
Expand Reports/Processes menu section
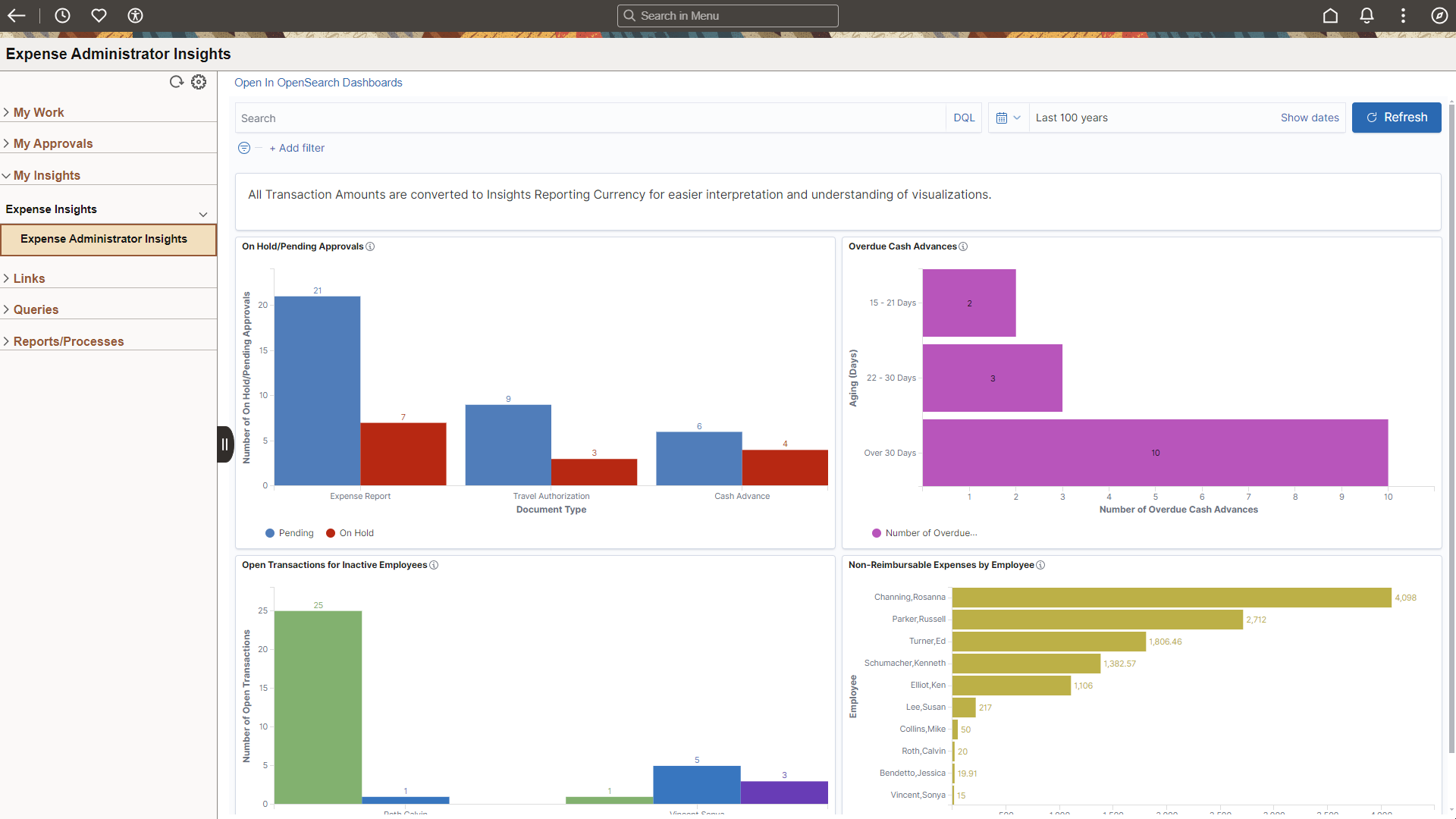pos(68,341)
